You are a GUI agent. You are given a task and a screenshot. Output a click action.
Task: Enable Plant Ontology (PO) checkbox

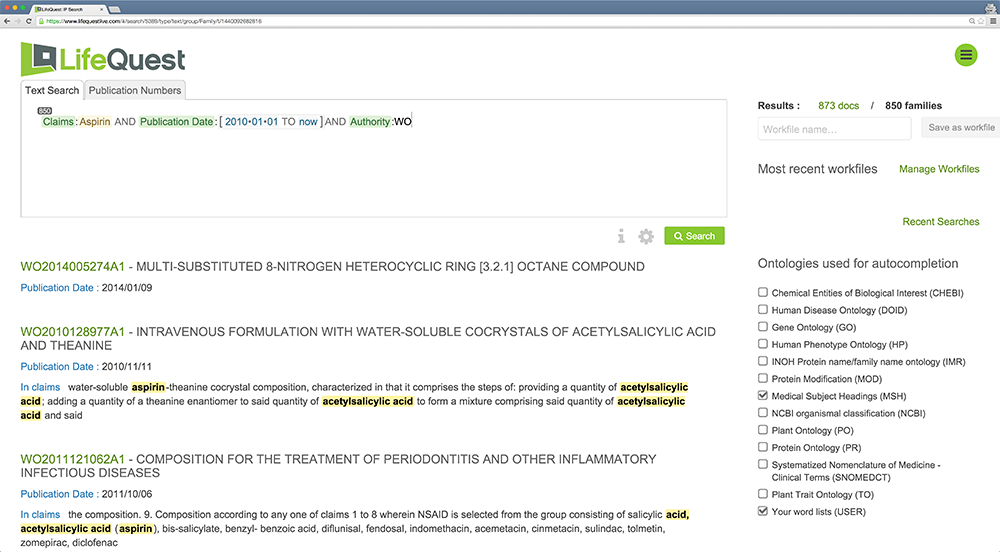coord(763,430)
